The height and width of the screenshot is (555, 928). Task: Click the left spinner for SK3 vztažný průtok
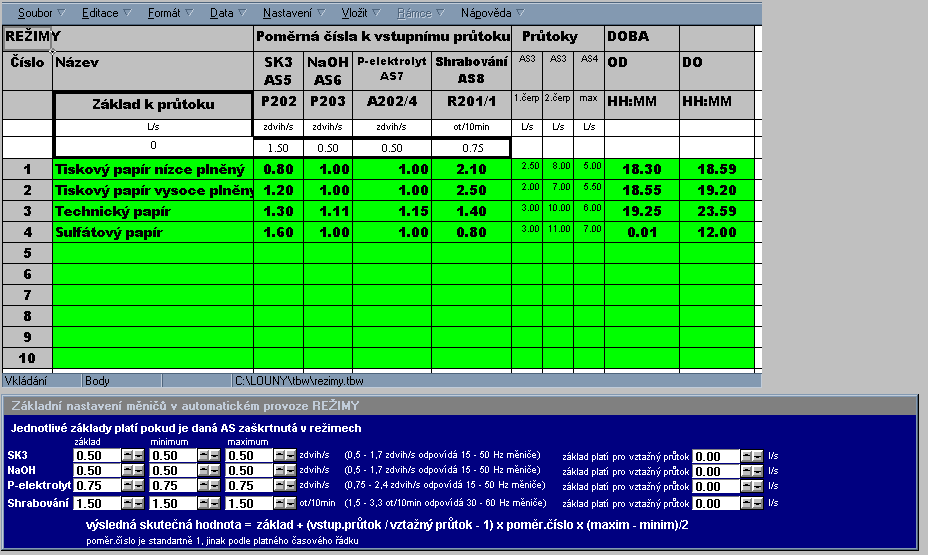(747, 456)
